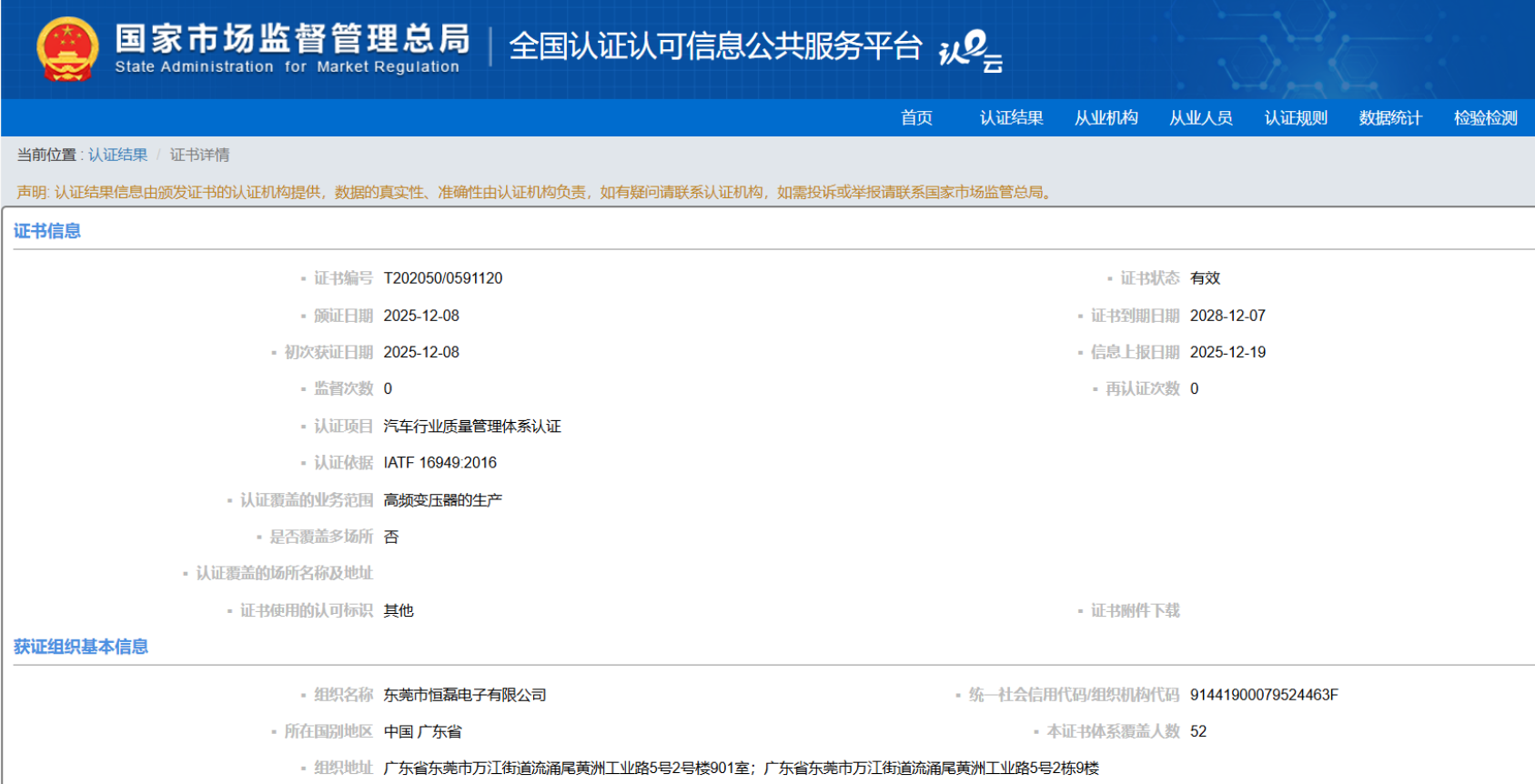
Task: Go to the 认证结果 navigation tab
Action: [1011, 118]
